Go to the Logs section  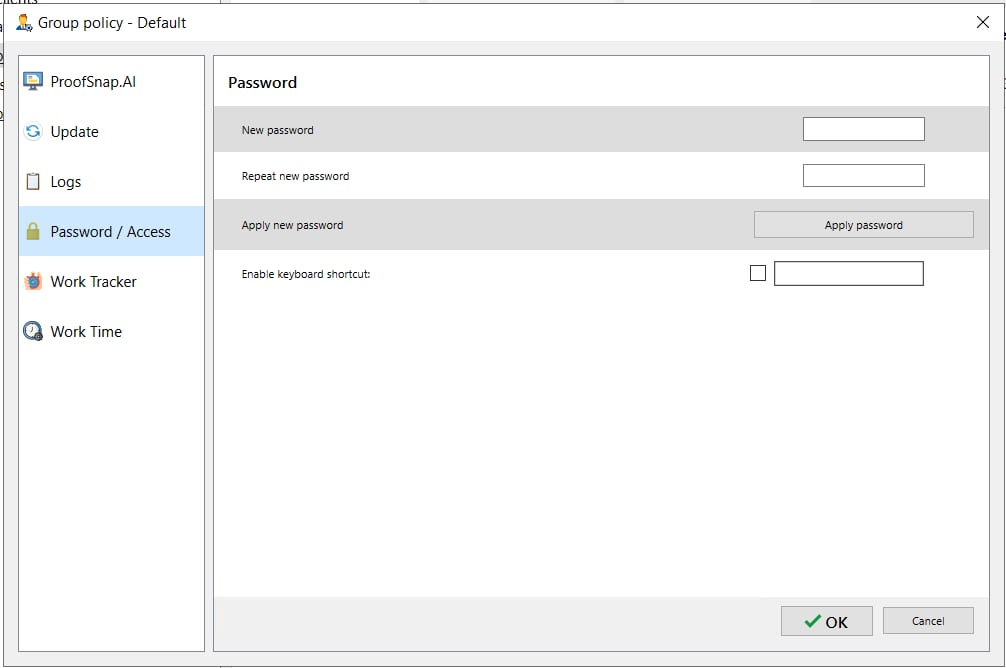coord(66,182)
